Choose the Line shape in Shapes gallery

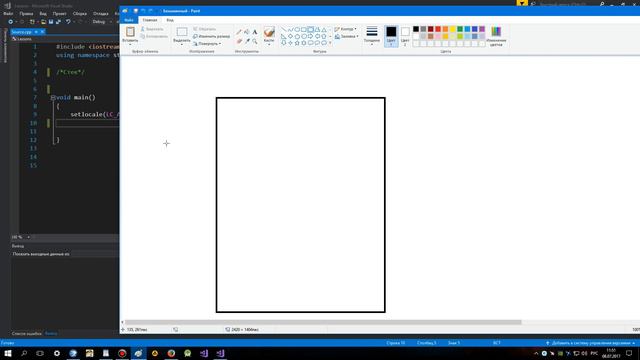[284, 29]
